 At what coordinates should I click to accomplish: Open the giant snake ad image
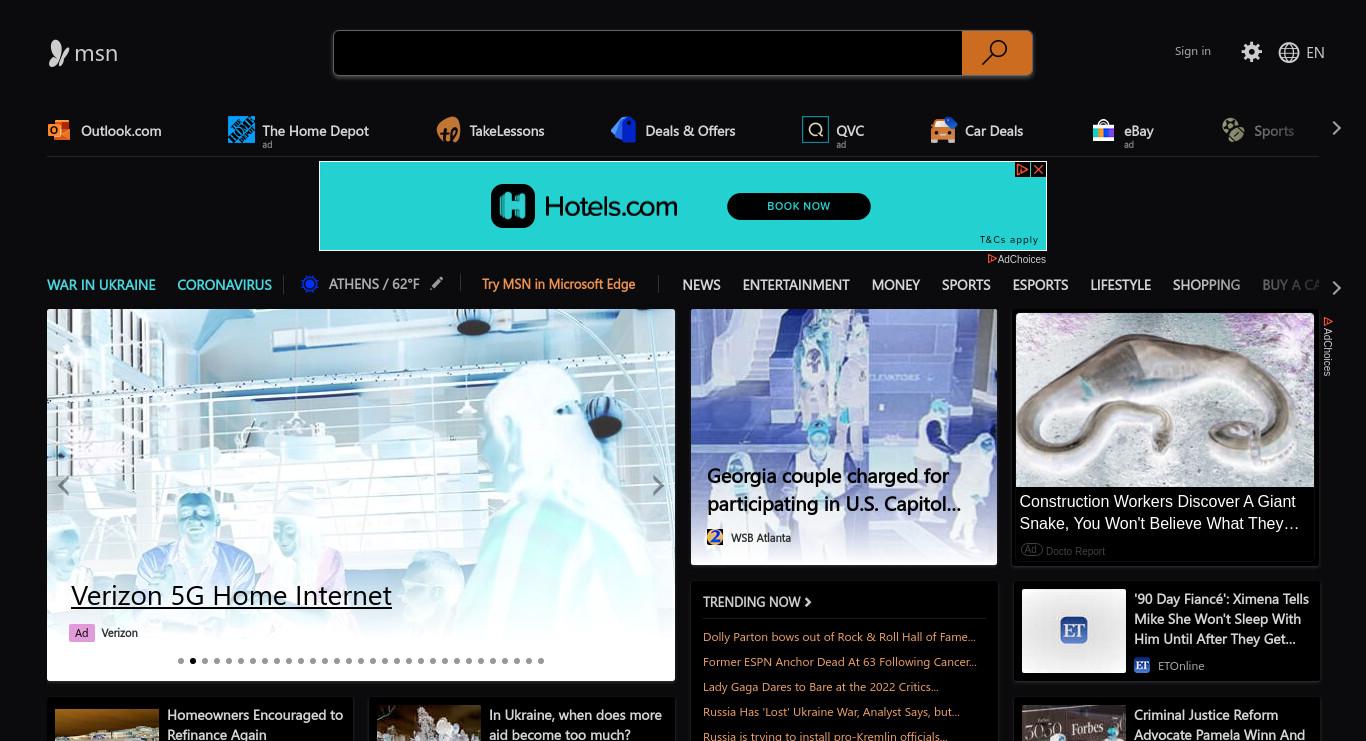coord(1165,400)
